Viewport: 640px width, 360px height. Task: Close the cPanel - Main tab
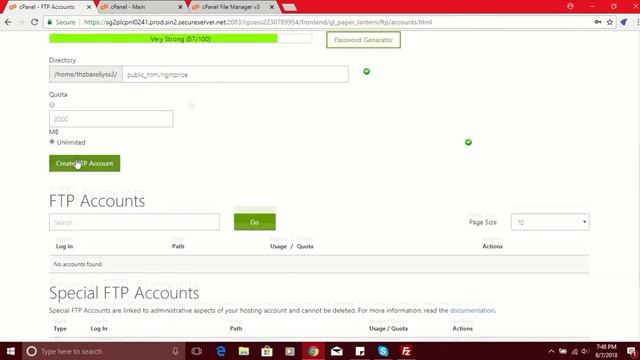pyautogui.click(x=180, y=7)
